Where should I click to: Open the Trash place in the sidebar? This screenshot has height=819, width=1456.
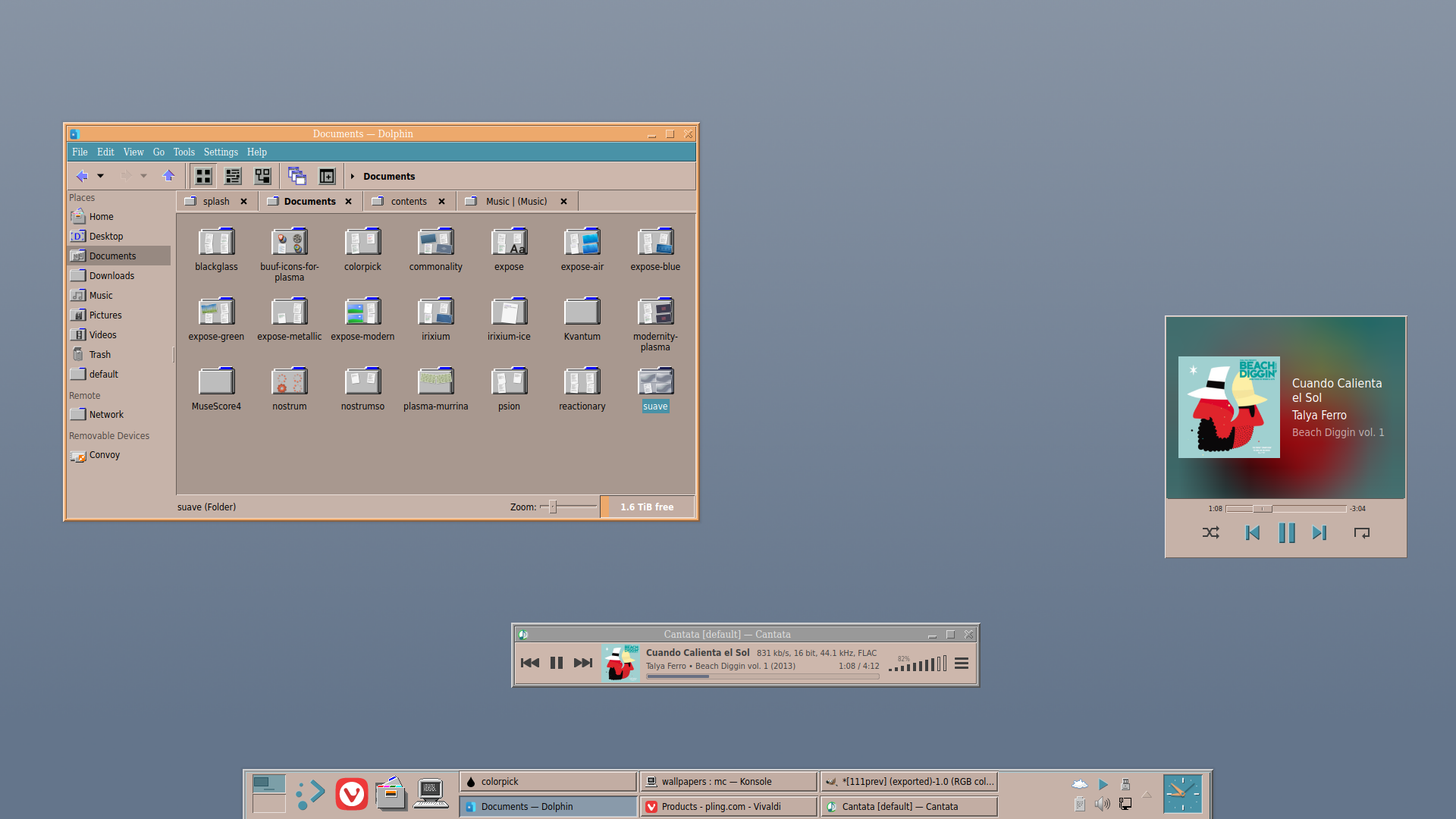point(99,354)
